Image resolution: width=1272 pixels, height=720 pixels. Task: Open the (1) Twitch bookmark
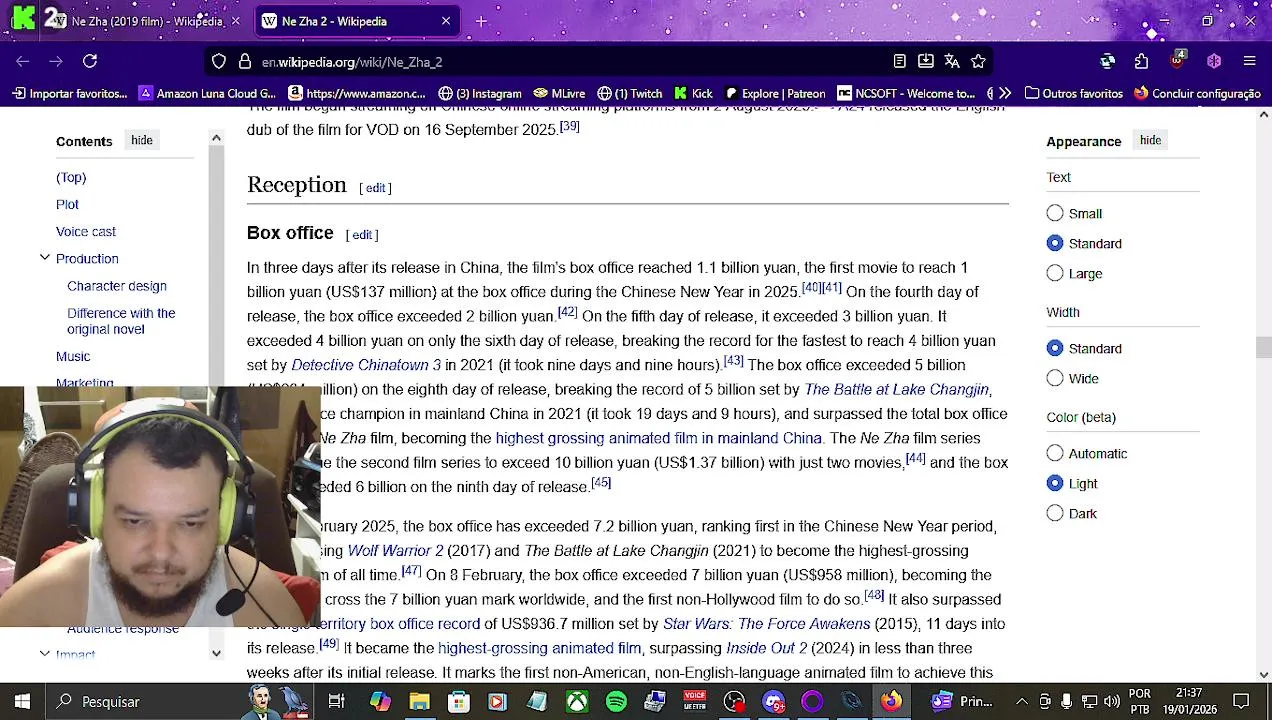(x=630, y=93)
